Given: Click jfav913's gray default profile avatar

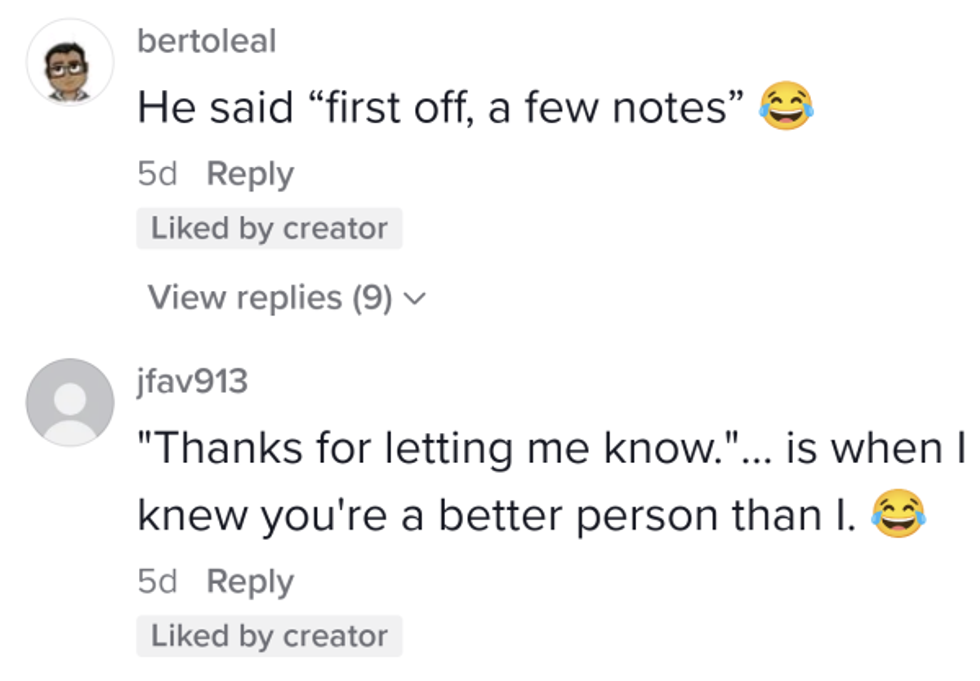Looking at the screenshot, I should pos(69,401).
